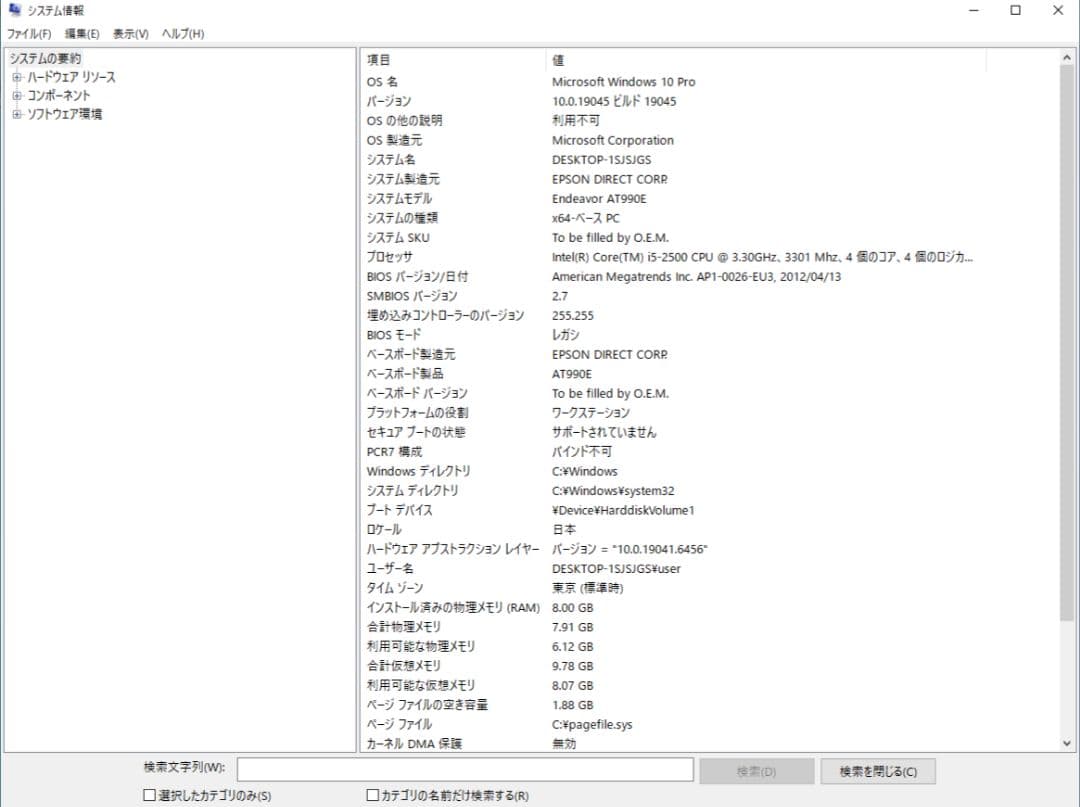1080x807 pixels.
Task: Click the System Information app icon in title bar
Action: 15,10
